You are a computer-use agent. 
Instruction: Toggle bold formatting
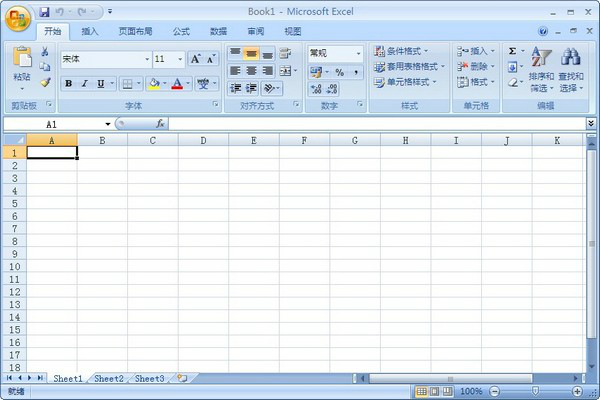point(68,83)
